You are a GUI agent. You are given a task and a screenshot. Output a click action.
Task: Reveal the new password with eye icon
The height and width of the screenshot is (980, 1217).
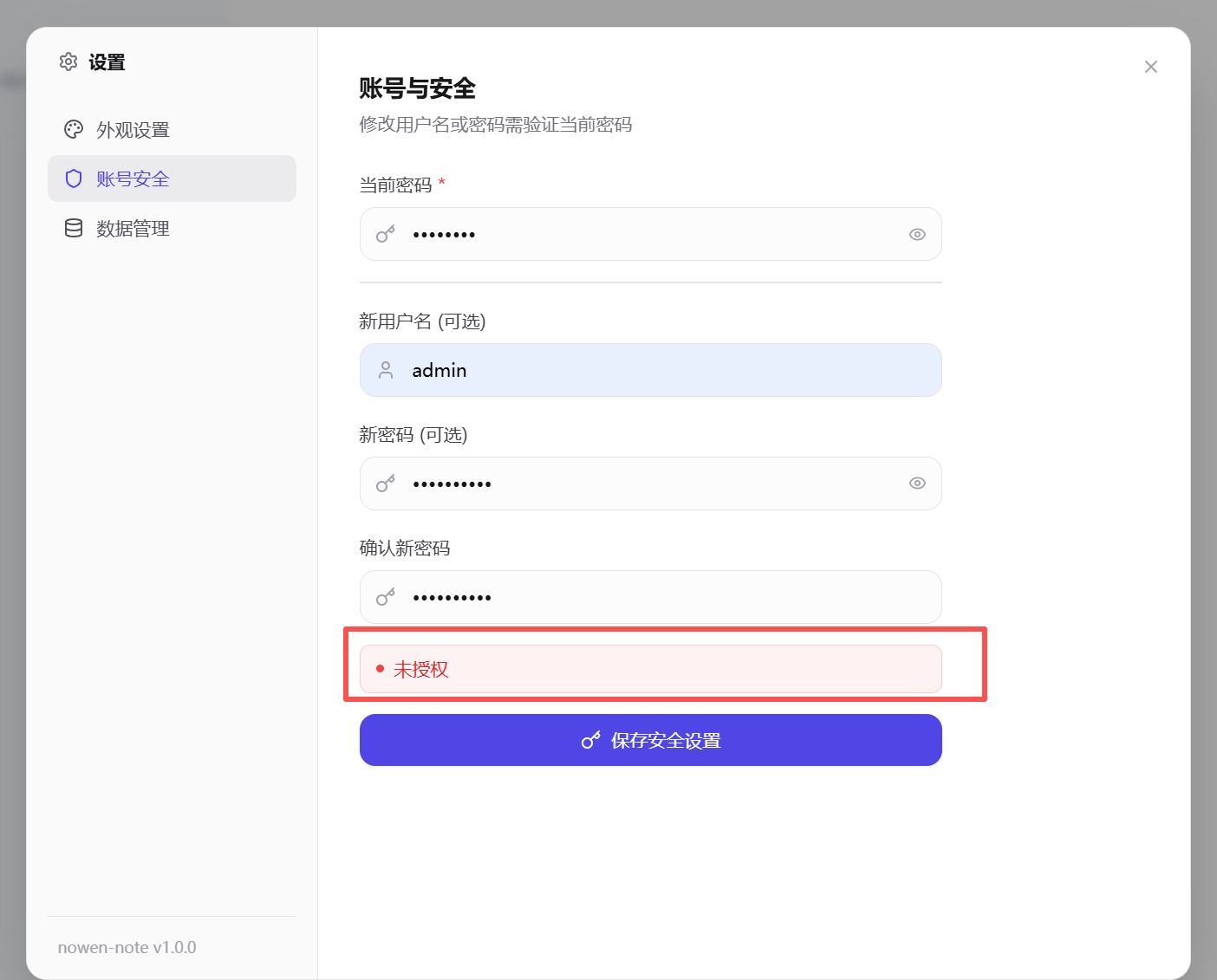click(917, 484)
